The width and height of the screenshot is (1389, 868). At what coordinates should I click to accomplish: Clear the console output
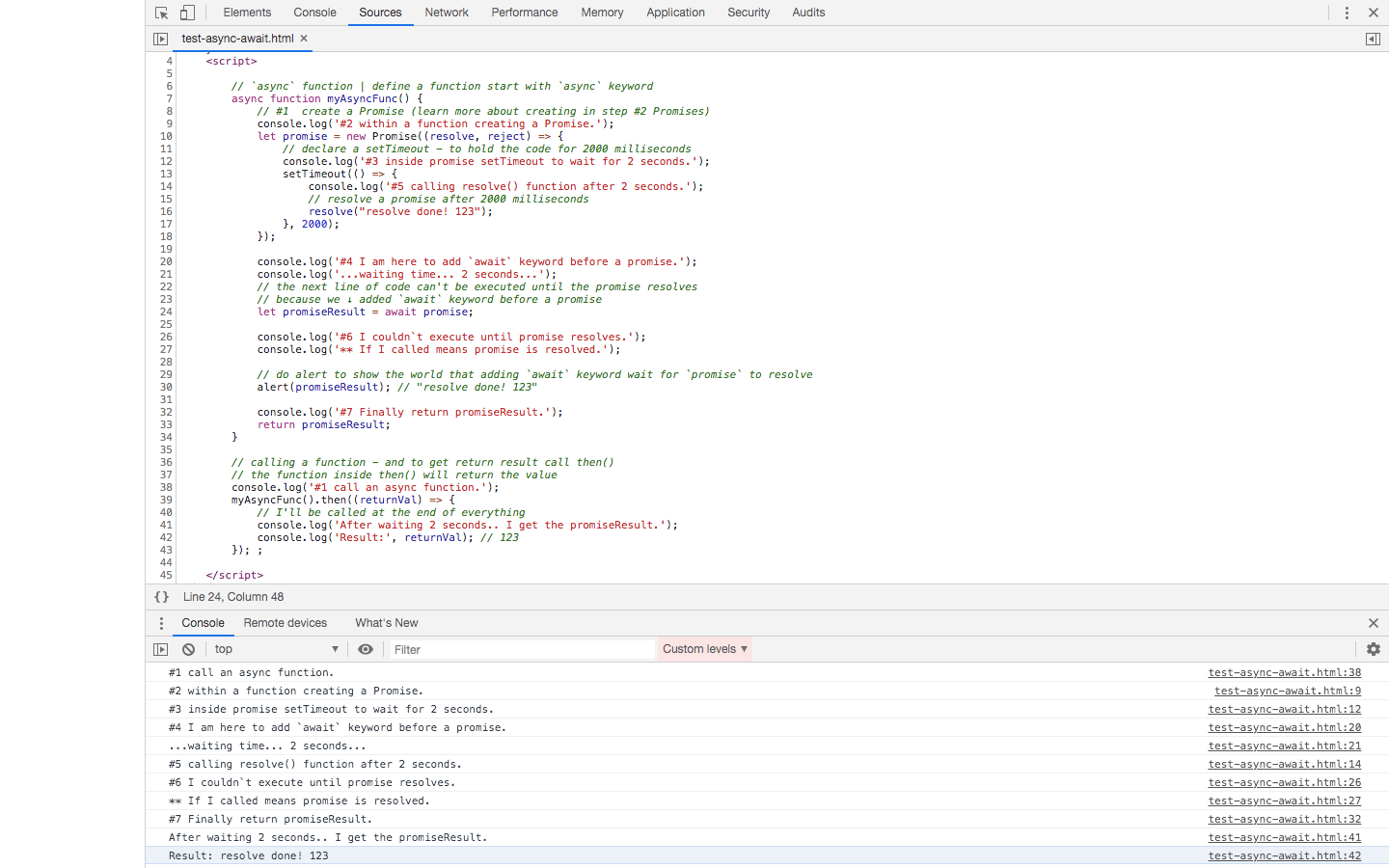[x=189, y=649]
